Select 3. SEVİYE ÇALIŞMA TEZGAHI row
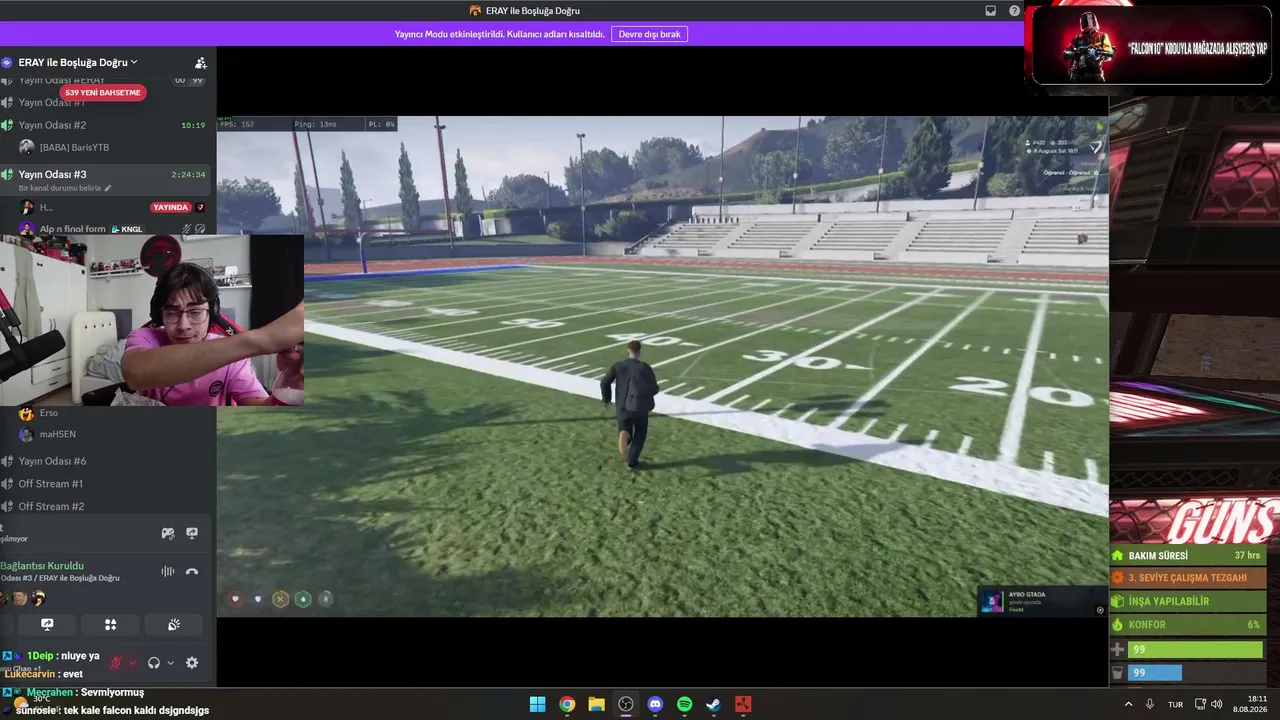Image resolution: width=1280 pixels, height=720 pixels. (1188, 578)
